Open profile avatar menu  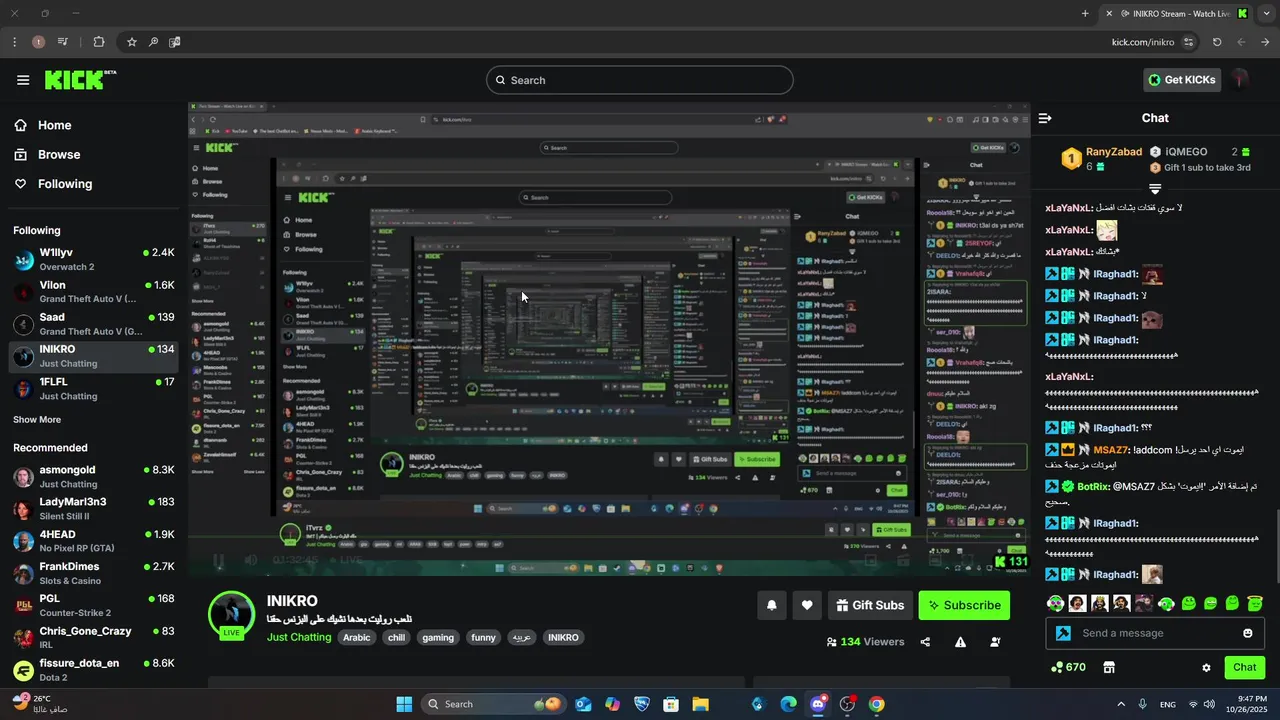coord(1240,80)
